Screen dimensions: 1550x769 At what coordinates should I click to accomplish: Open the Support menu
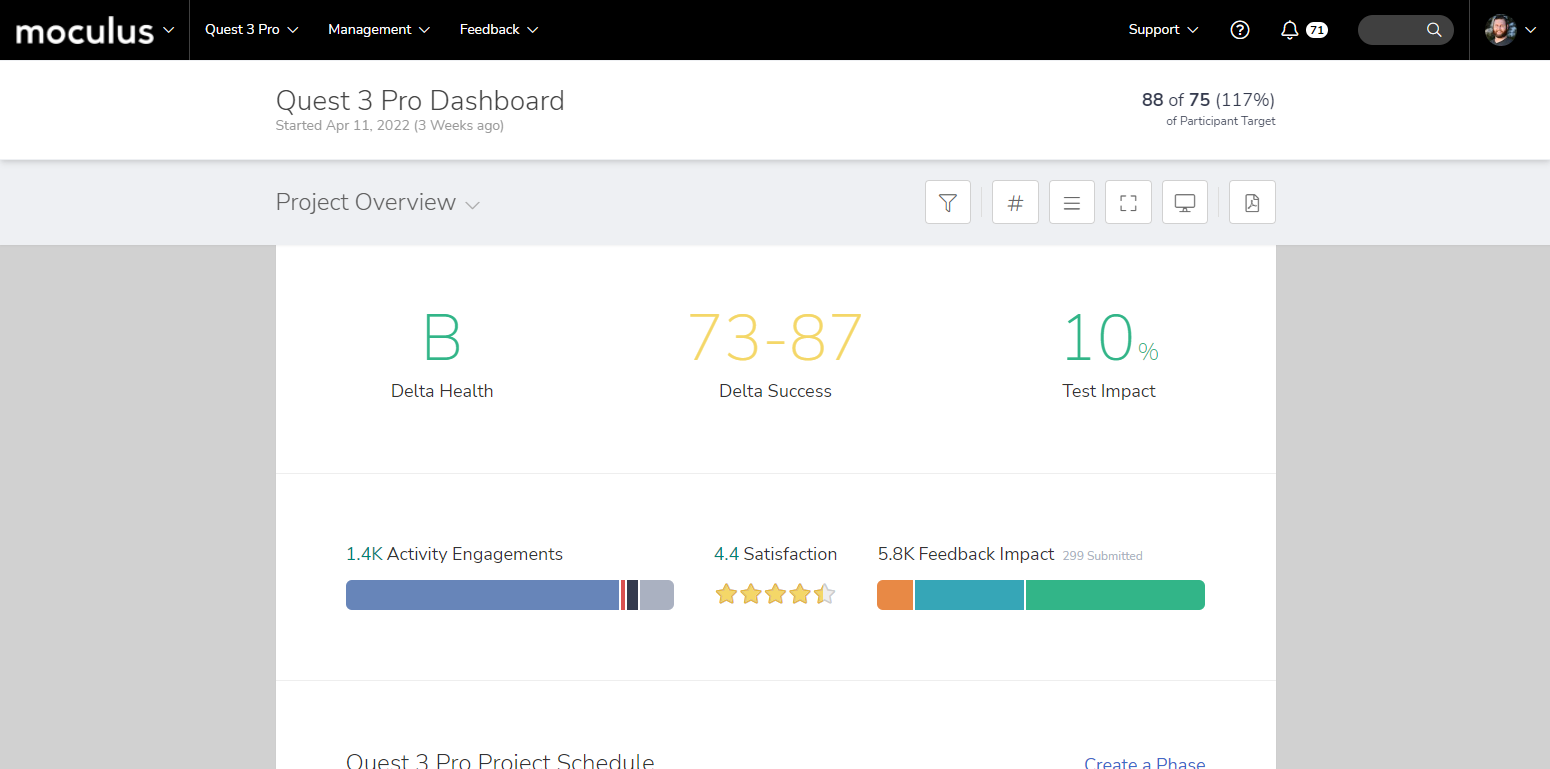[1163, 30]
